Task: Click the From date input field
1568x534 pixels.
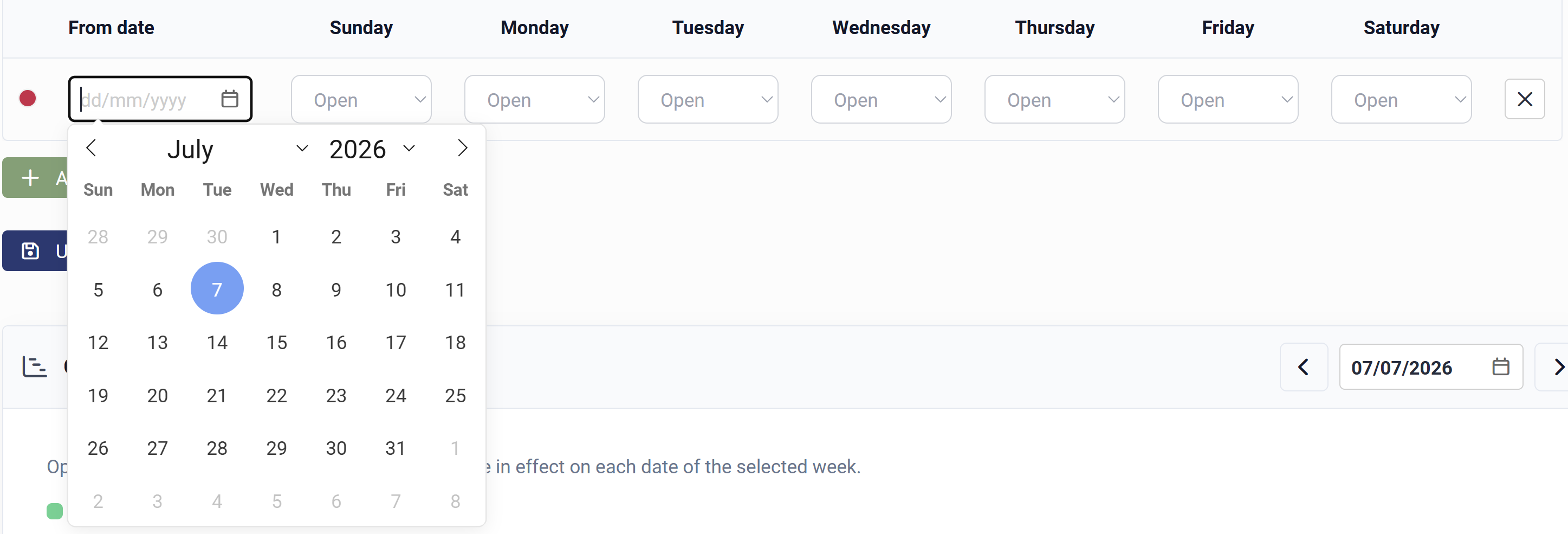Action: 160,99
